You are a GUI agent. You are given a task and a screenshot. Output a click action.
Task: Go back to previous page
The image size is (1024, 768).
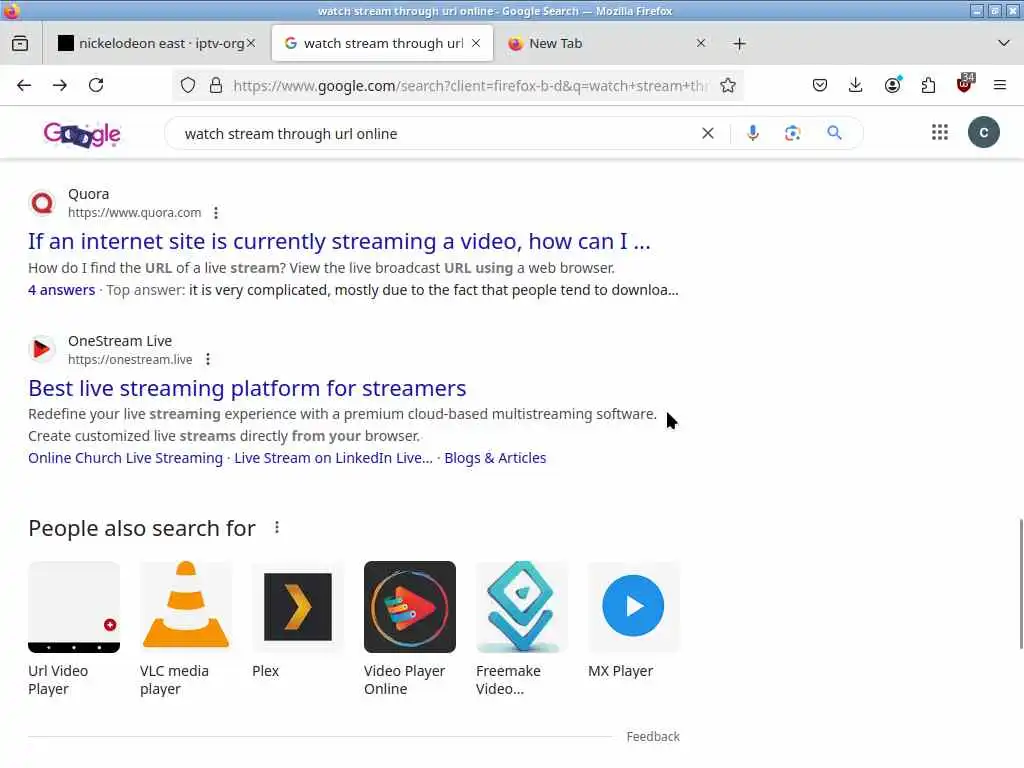[24, 86]
